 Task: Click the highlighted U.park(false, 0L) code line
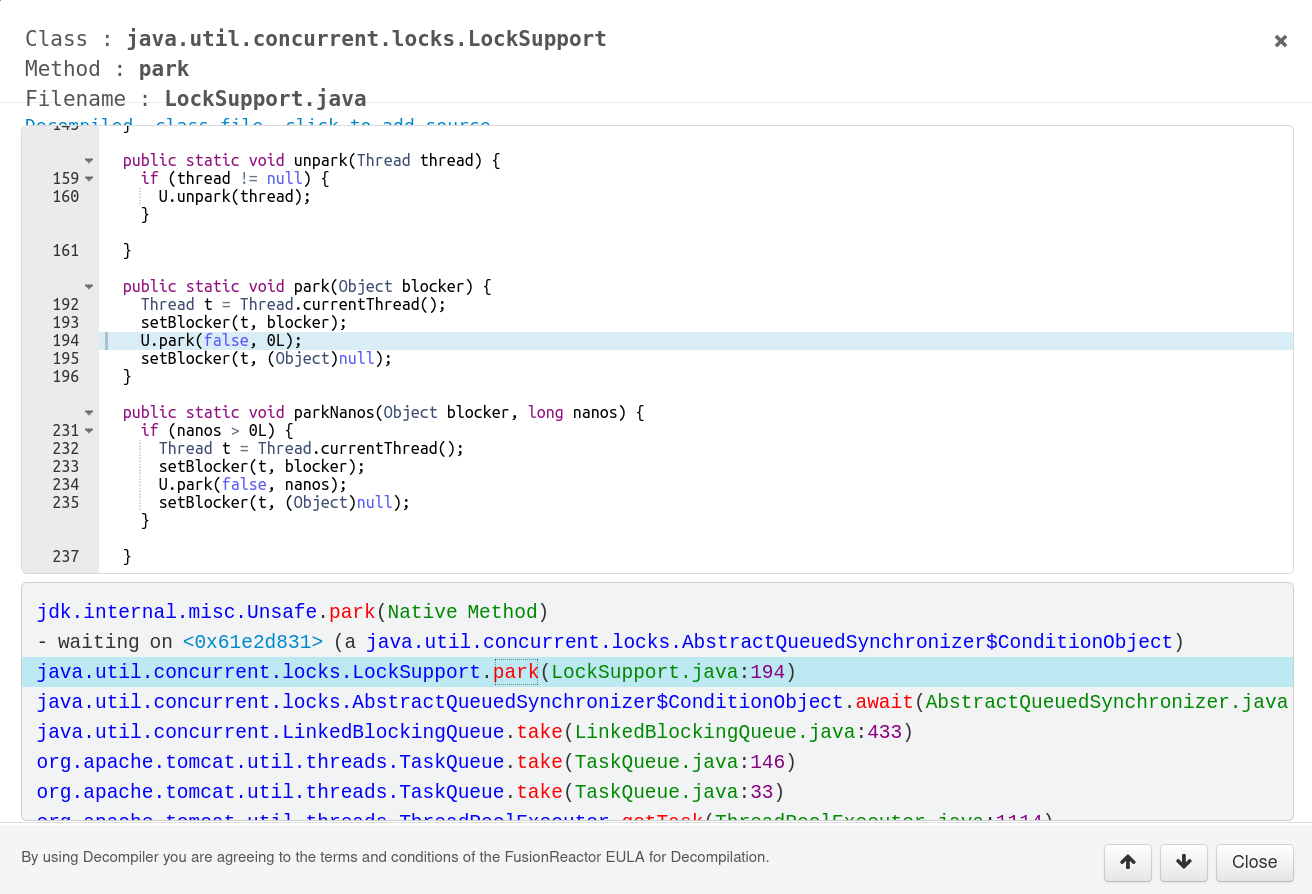click(696, 341)
